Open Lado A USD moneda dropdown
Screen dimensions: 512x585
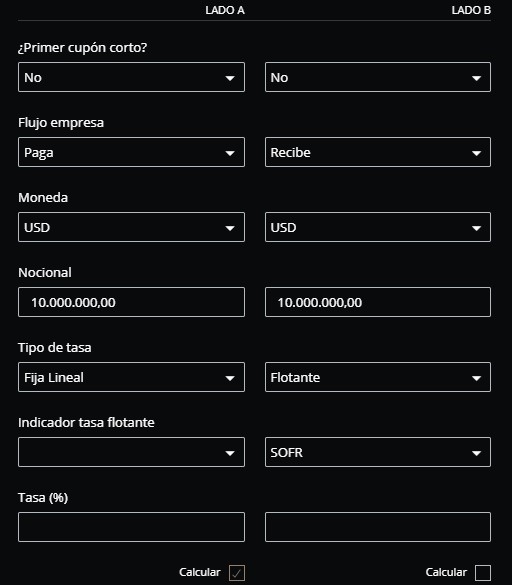131,227
